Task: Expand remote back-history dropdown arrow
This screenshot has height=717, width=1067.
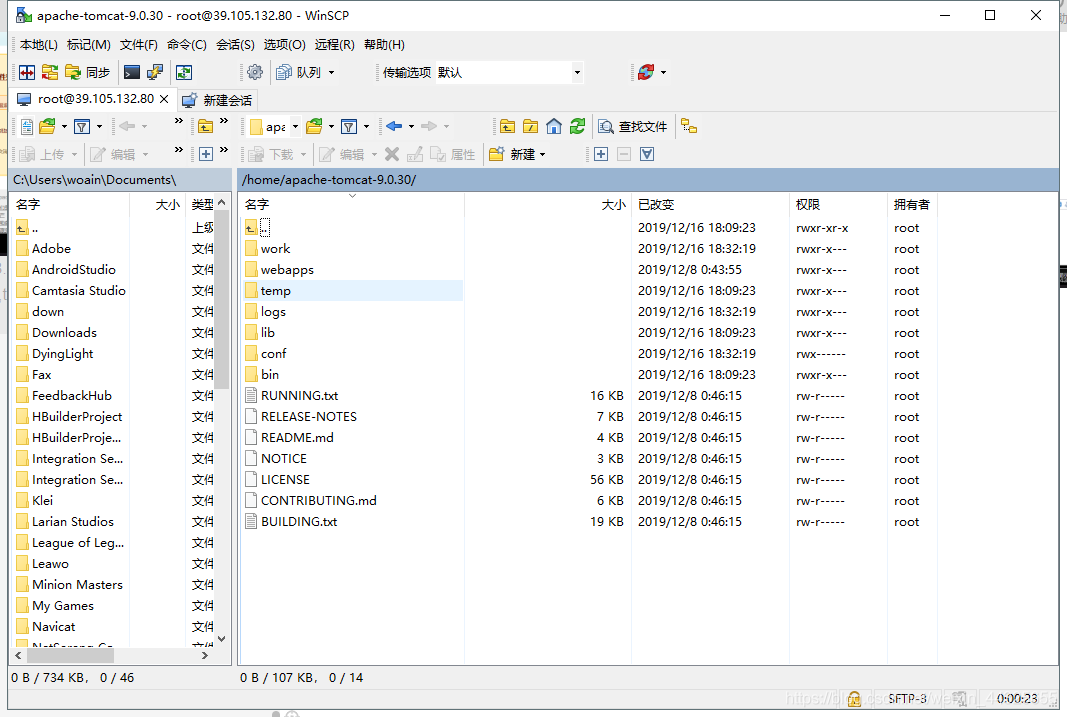Action: click(411, 127)
